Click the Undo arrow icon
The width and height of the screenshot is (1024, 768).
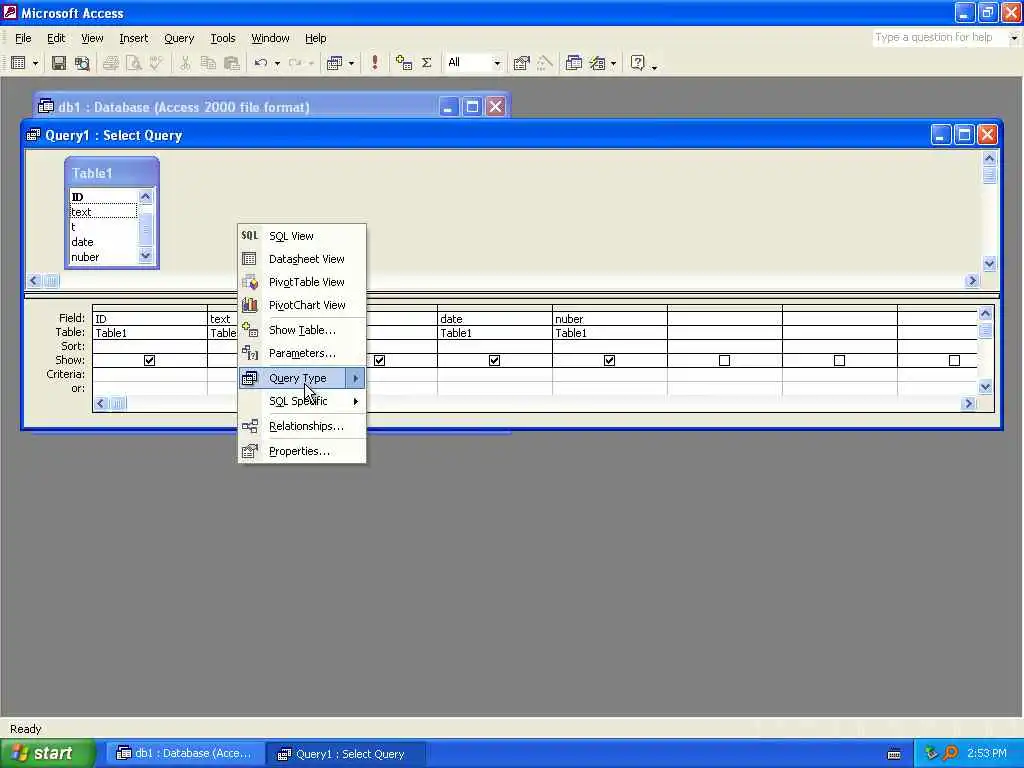tap(260, 63)
